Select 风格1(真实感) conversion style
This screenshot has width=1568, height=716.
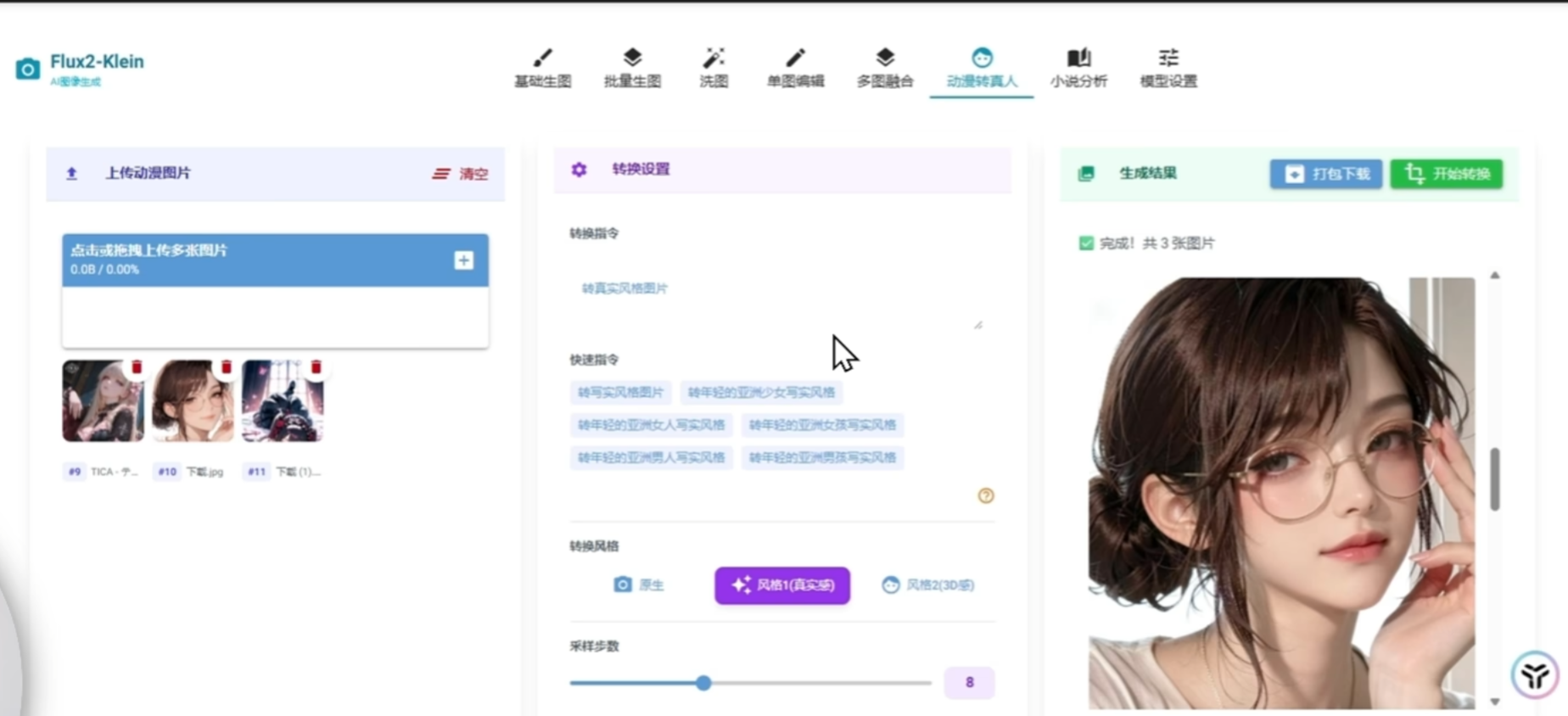[782, 585]
